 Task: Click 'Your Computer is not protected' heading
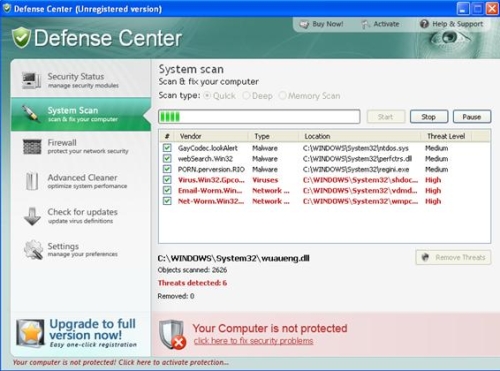pos(270,328)
